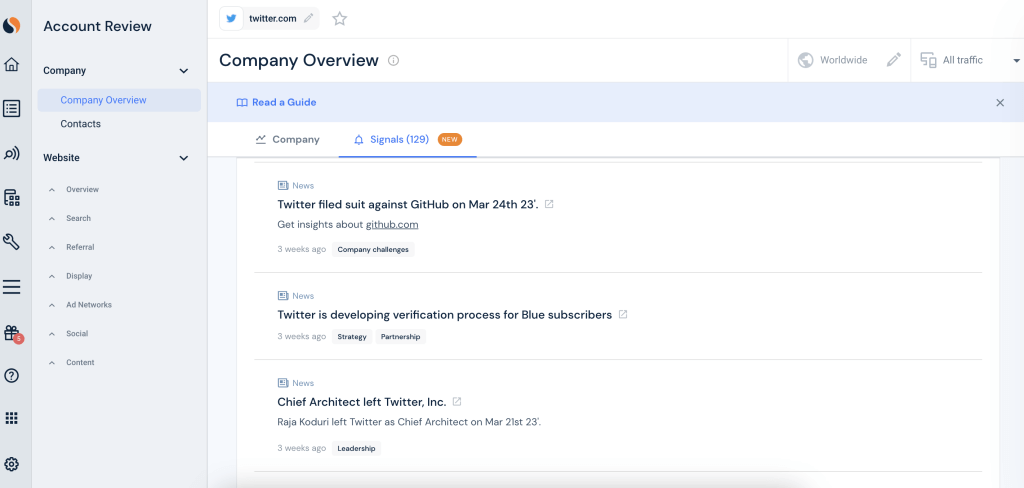Click the Company Overview page heading

coord(298,61)
